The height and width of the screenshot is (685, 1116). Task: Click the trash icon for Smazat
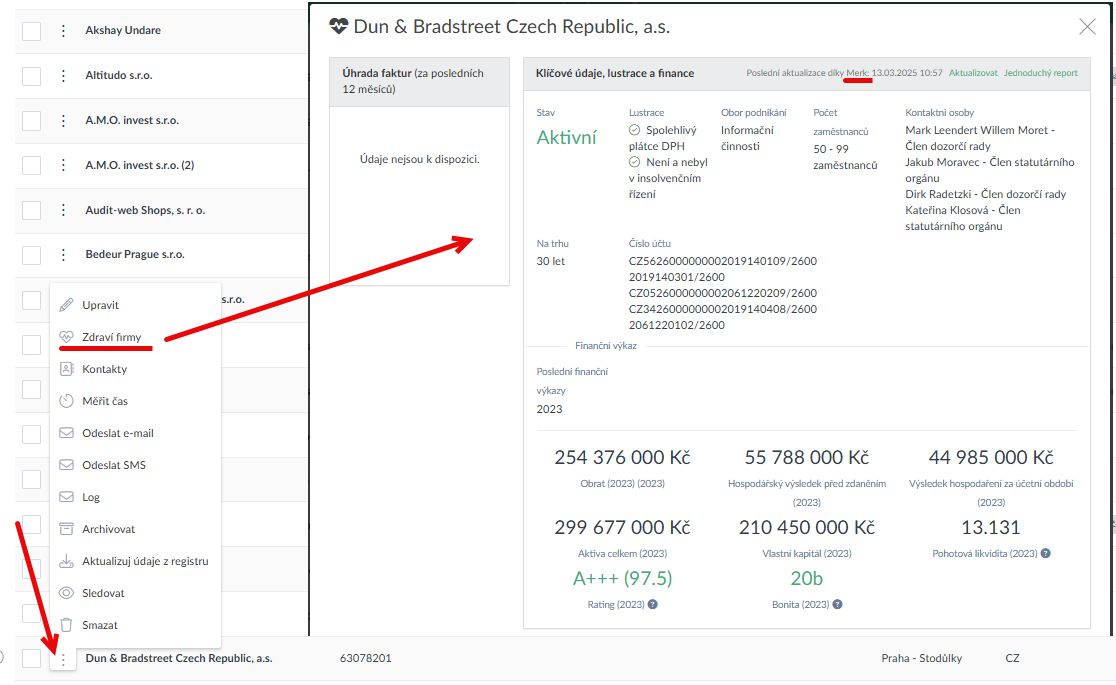pyautogui.click(x=67, y=625)
